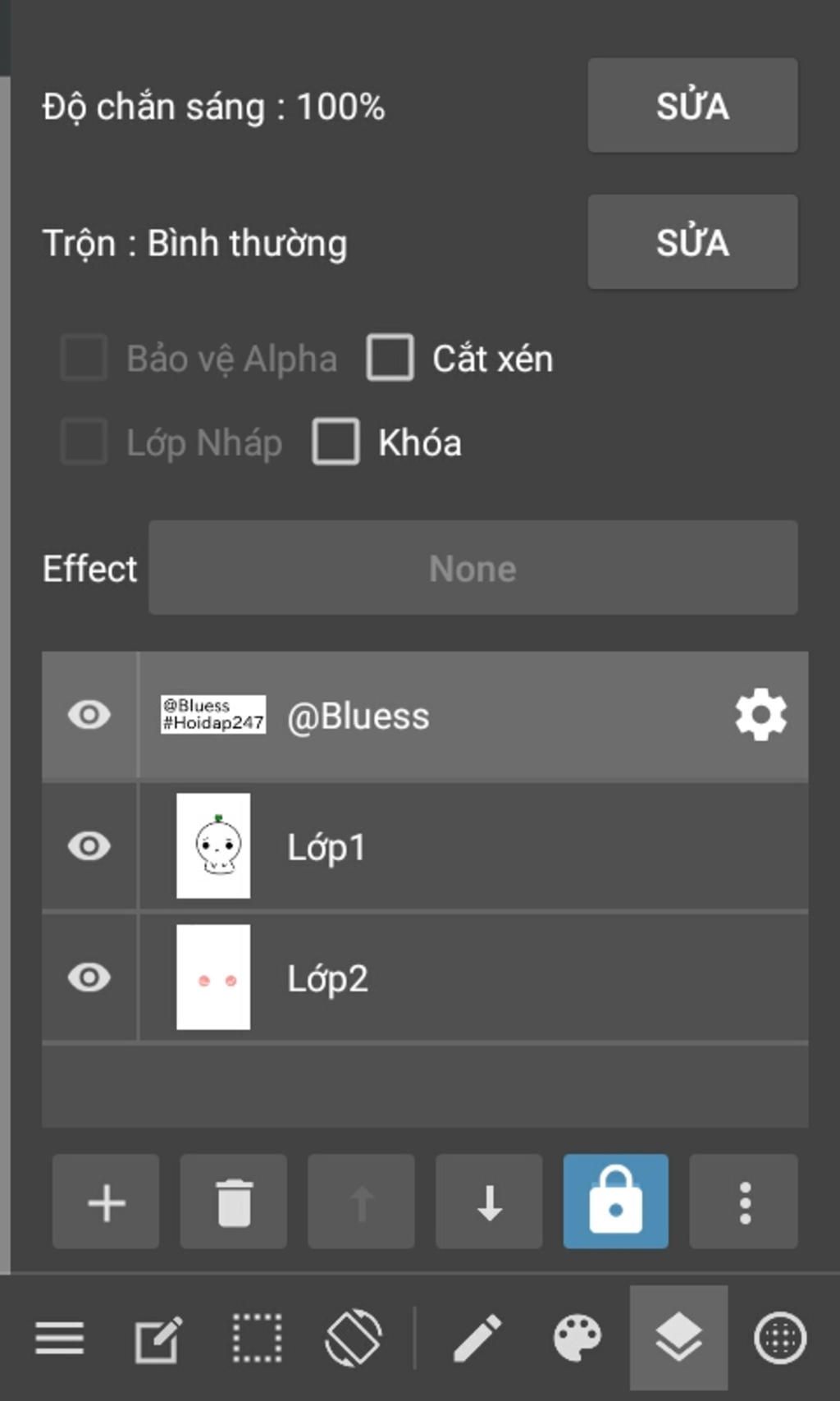Click SỬA next to Độ chắn sáng
The height and width of the screenshot is (1401, 840).
tap(692, 105)
